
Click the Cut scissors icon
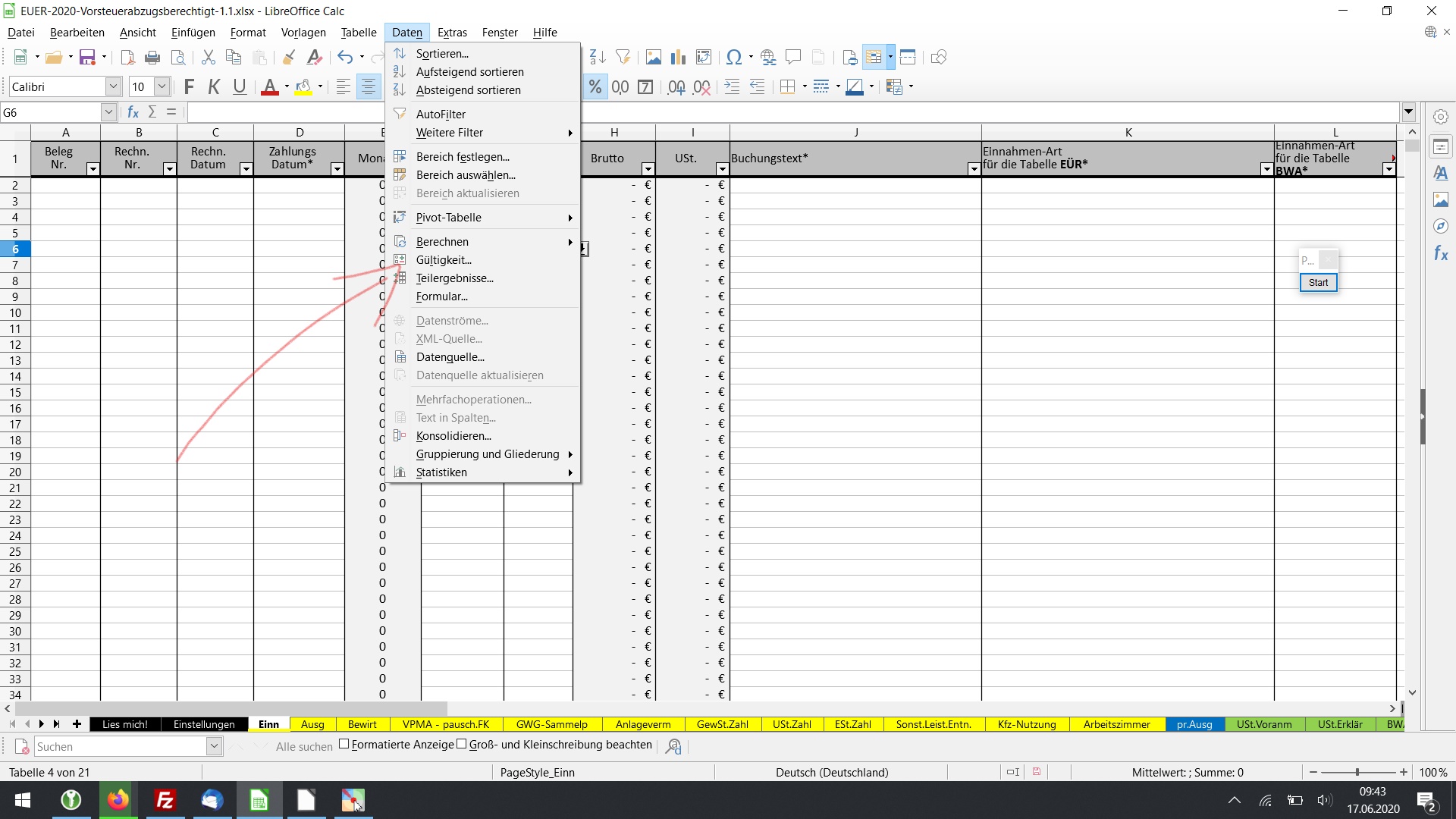209,58
